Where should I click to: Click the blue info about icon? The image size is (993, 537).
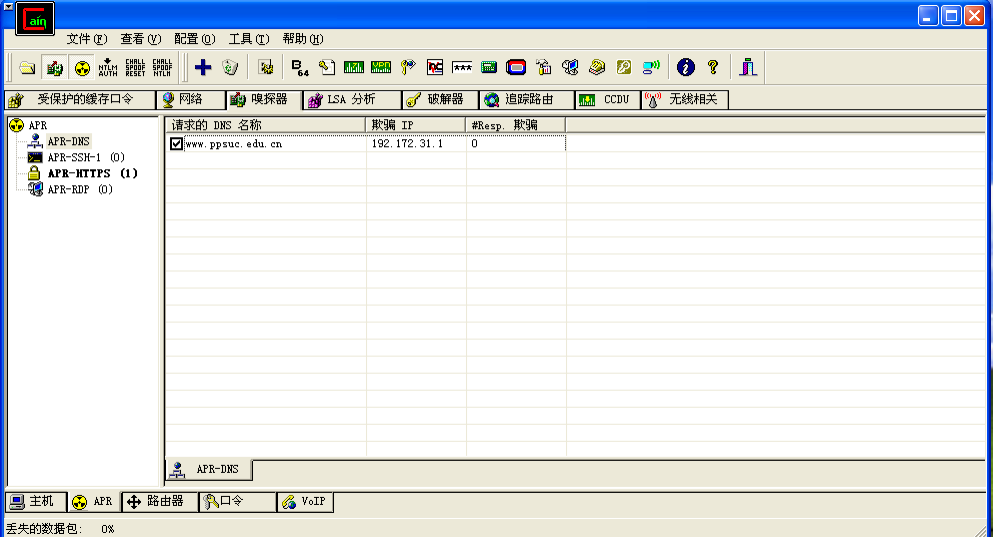click(x=685, y=67)
